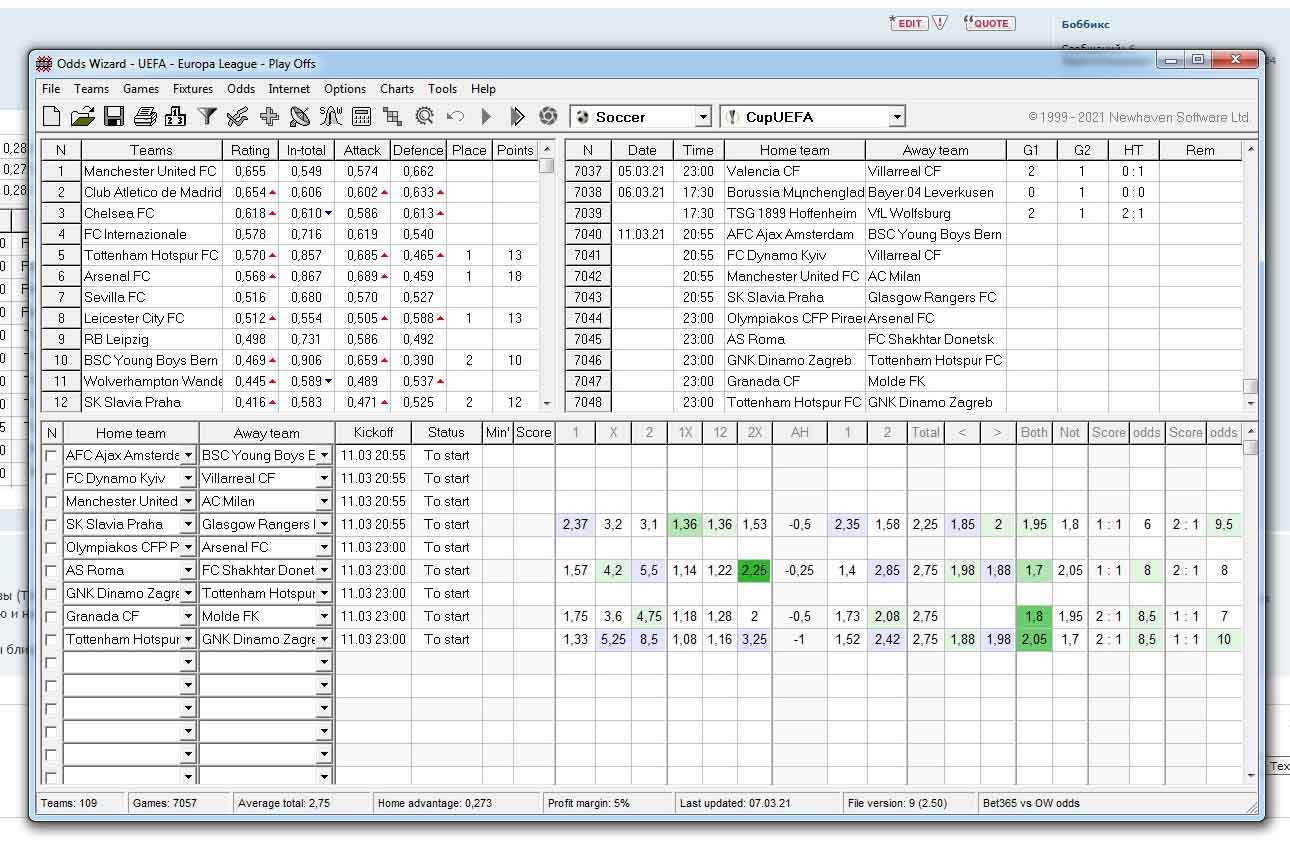This screenshot has width=1290, height=849.
Task: Open the gear with magnifier icon
Action: coord(424,117)
